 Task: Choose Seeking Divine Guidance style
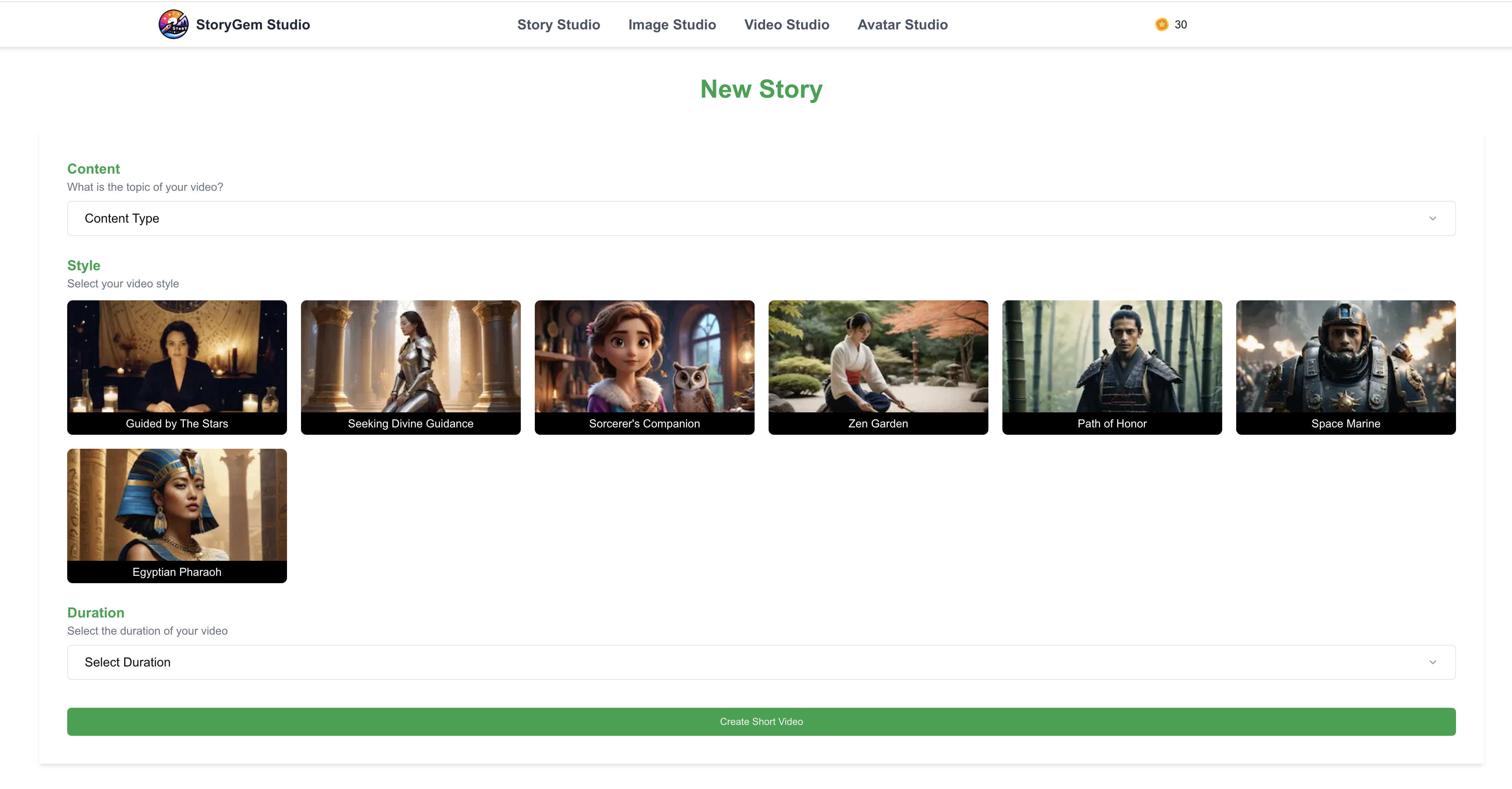click(x=410, y=367)
